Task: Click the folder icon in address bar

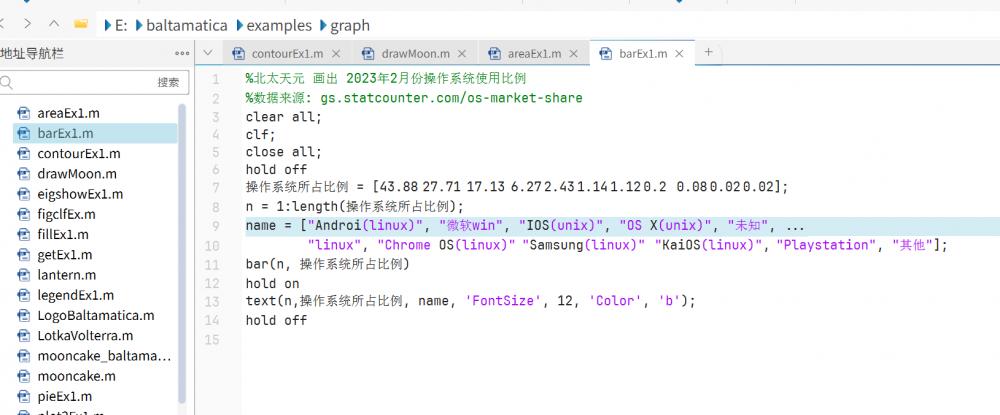Action: coord(80,24)
